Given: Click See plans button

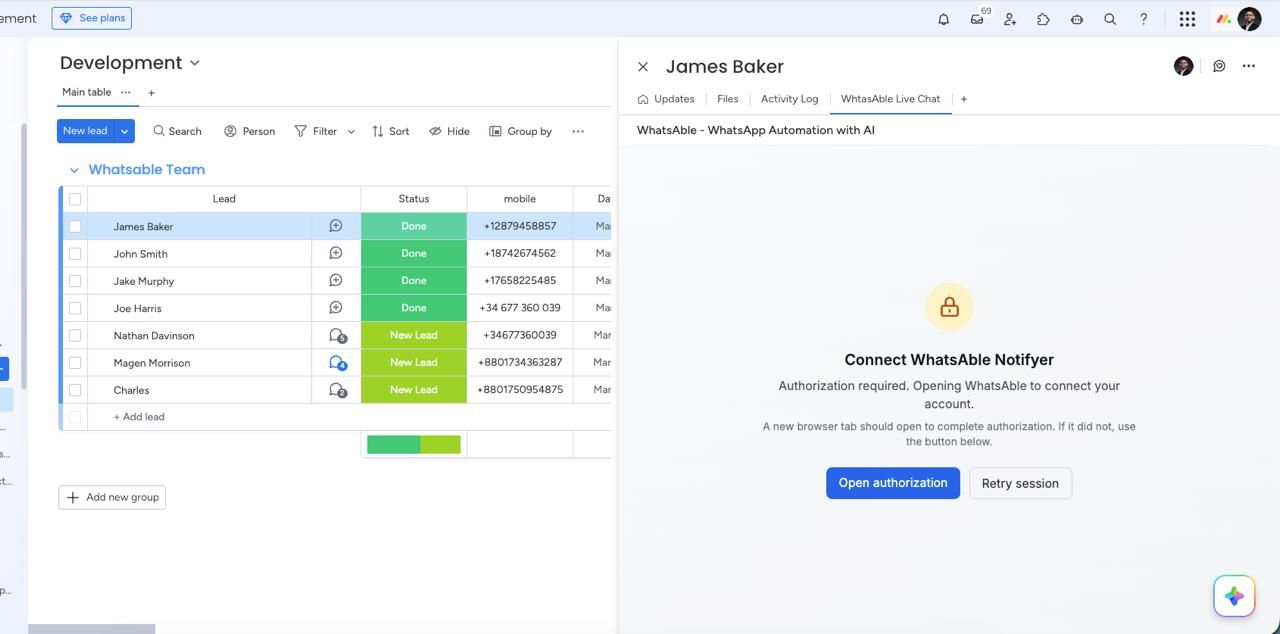Looking at the screenshot, I should click(91, 18).
